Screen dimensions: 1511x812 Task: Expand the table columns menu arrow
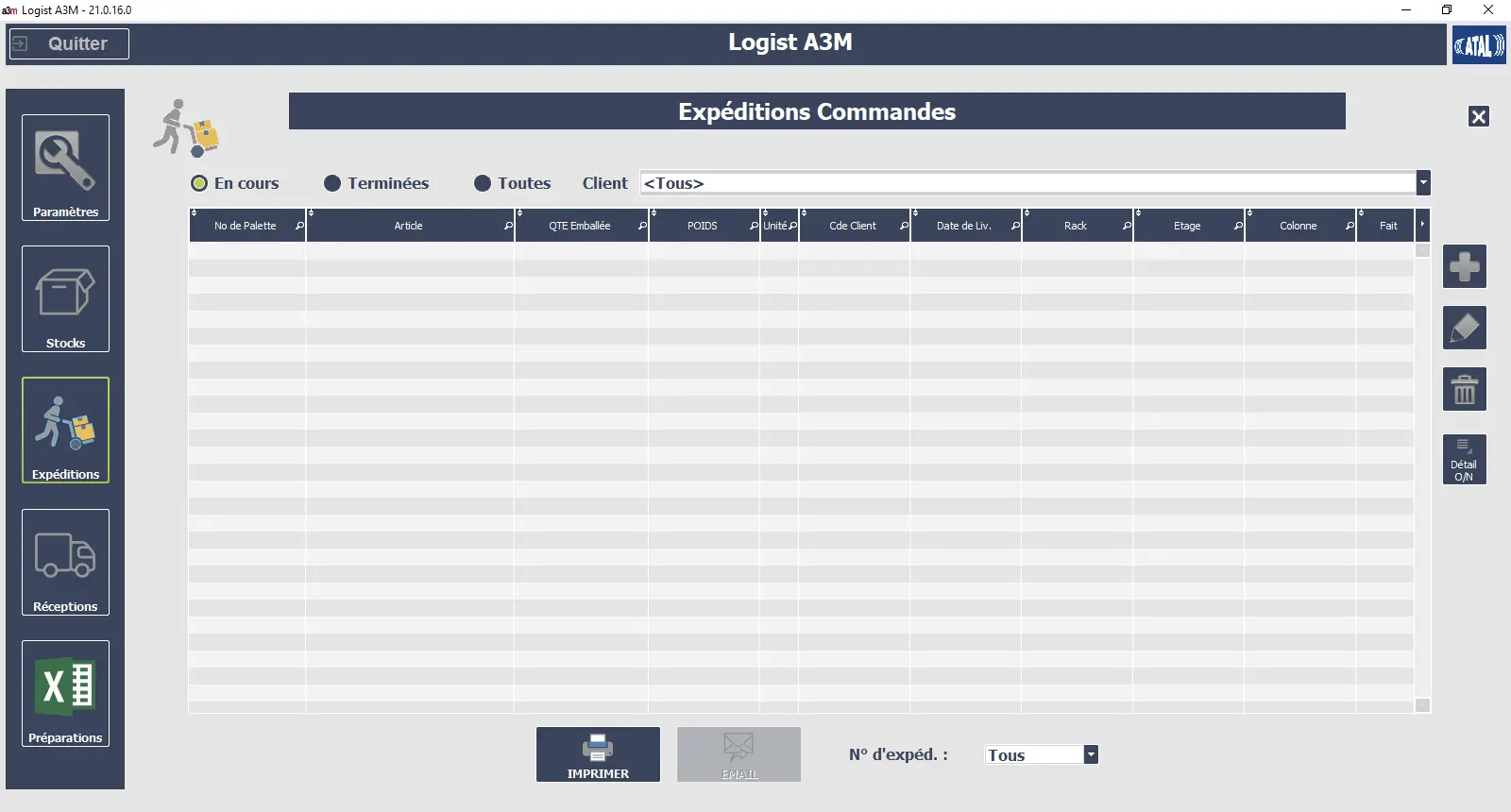(1422, 225)
